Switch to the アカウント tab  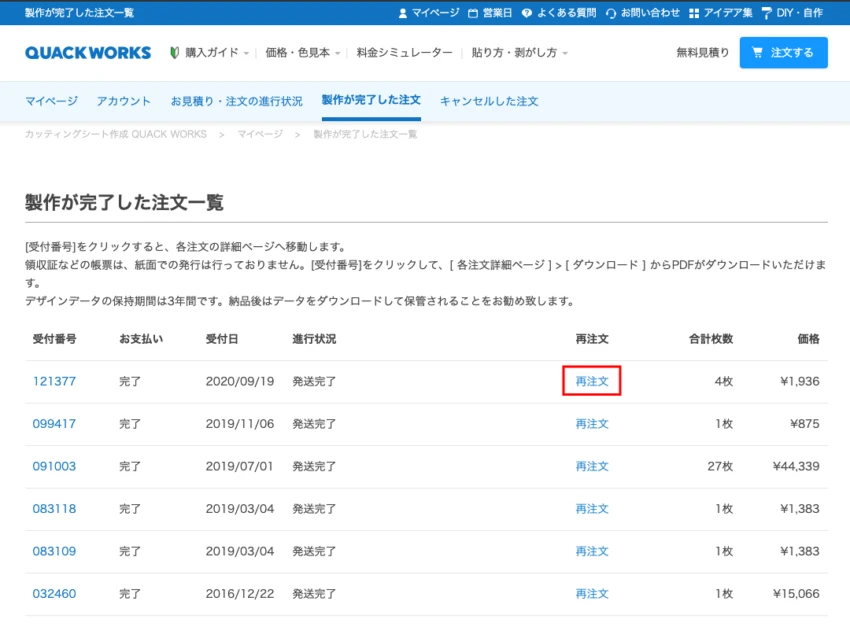[124, 101]
